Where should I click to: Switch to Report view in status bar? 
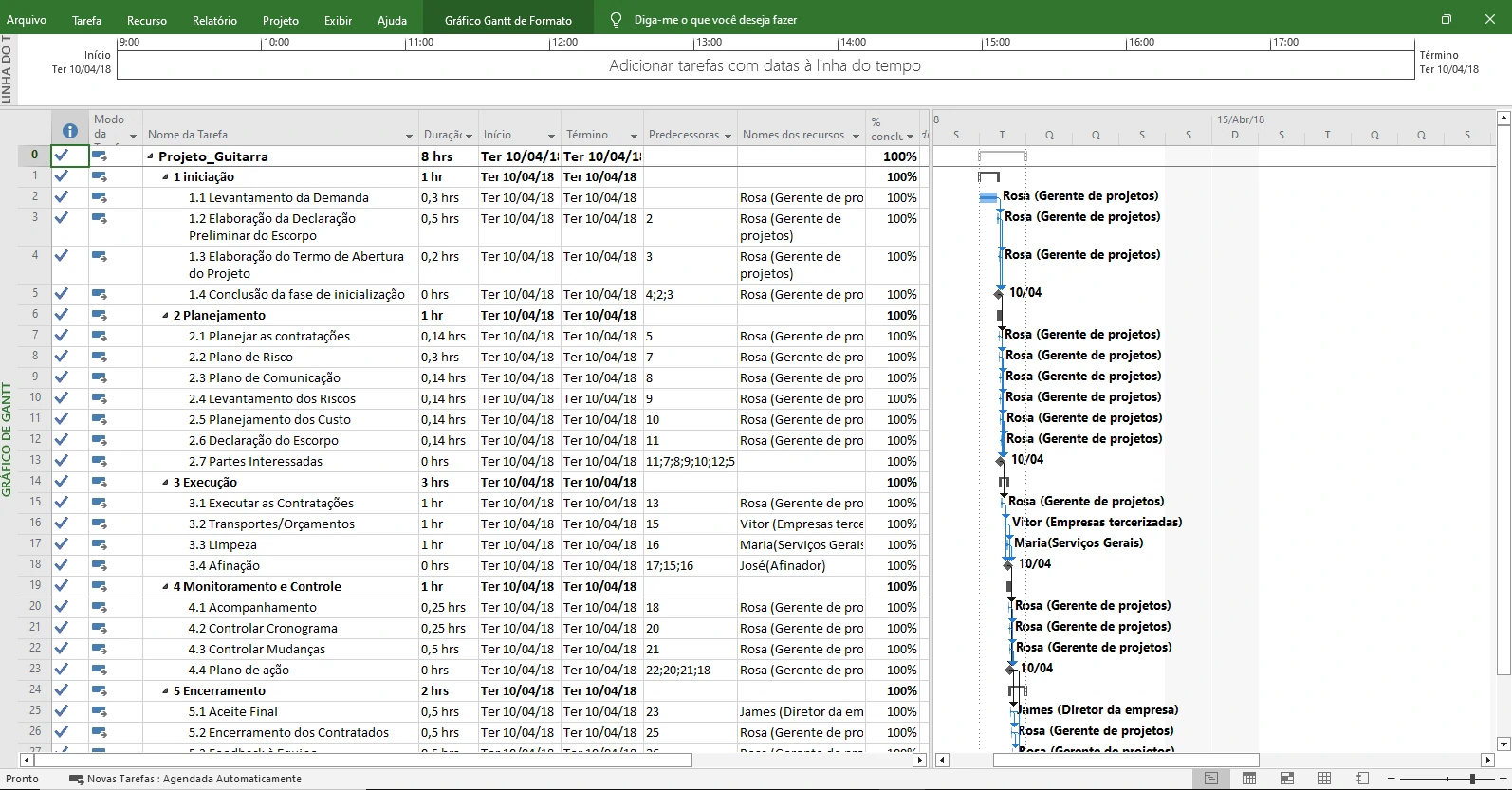(1363, 779)
